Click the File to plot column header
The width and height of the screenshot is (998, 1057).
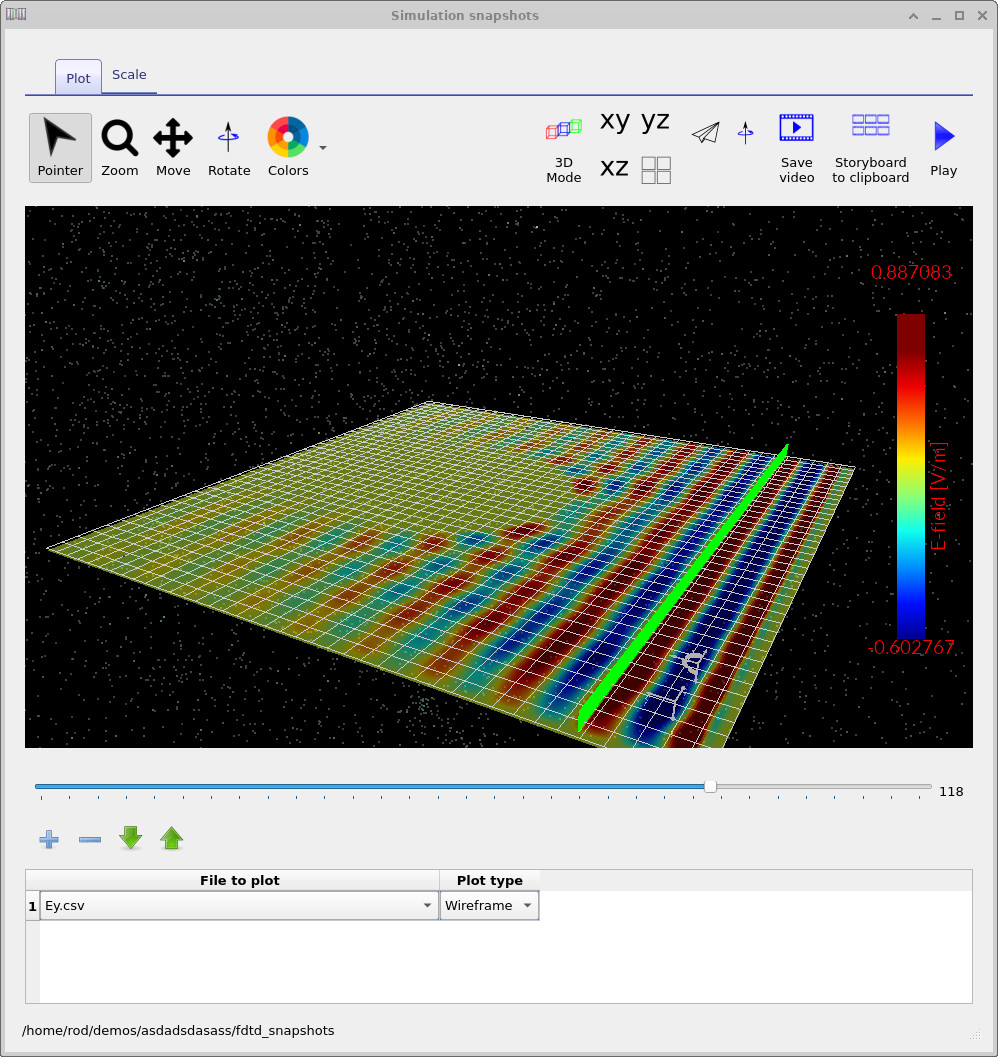(x=239, y=880)
